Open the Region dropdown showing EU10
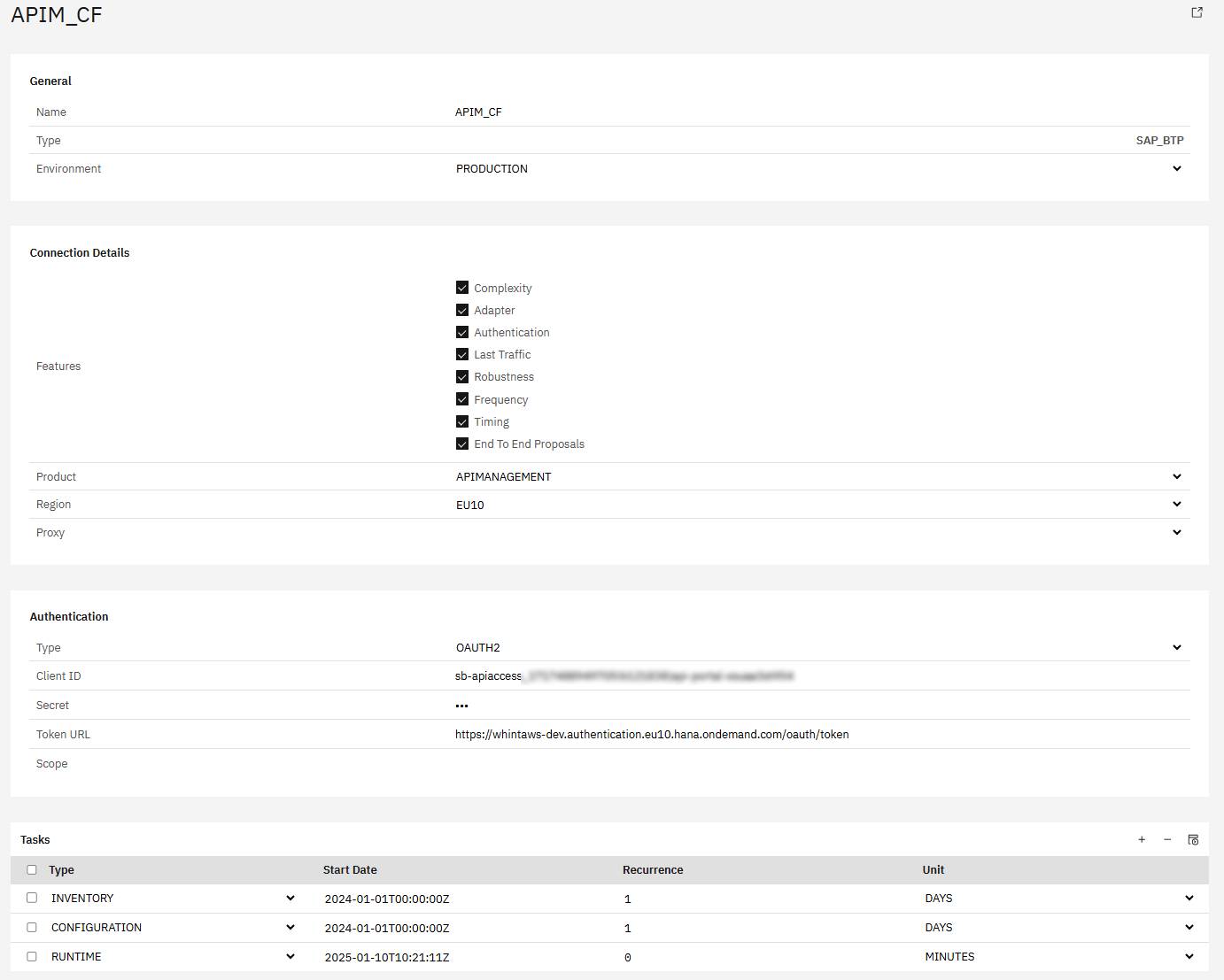1224x980 pixels. 1177,504
